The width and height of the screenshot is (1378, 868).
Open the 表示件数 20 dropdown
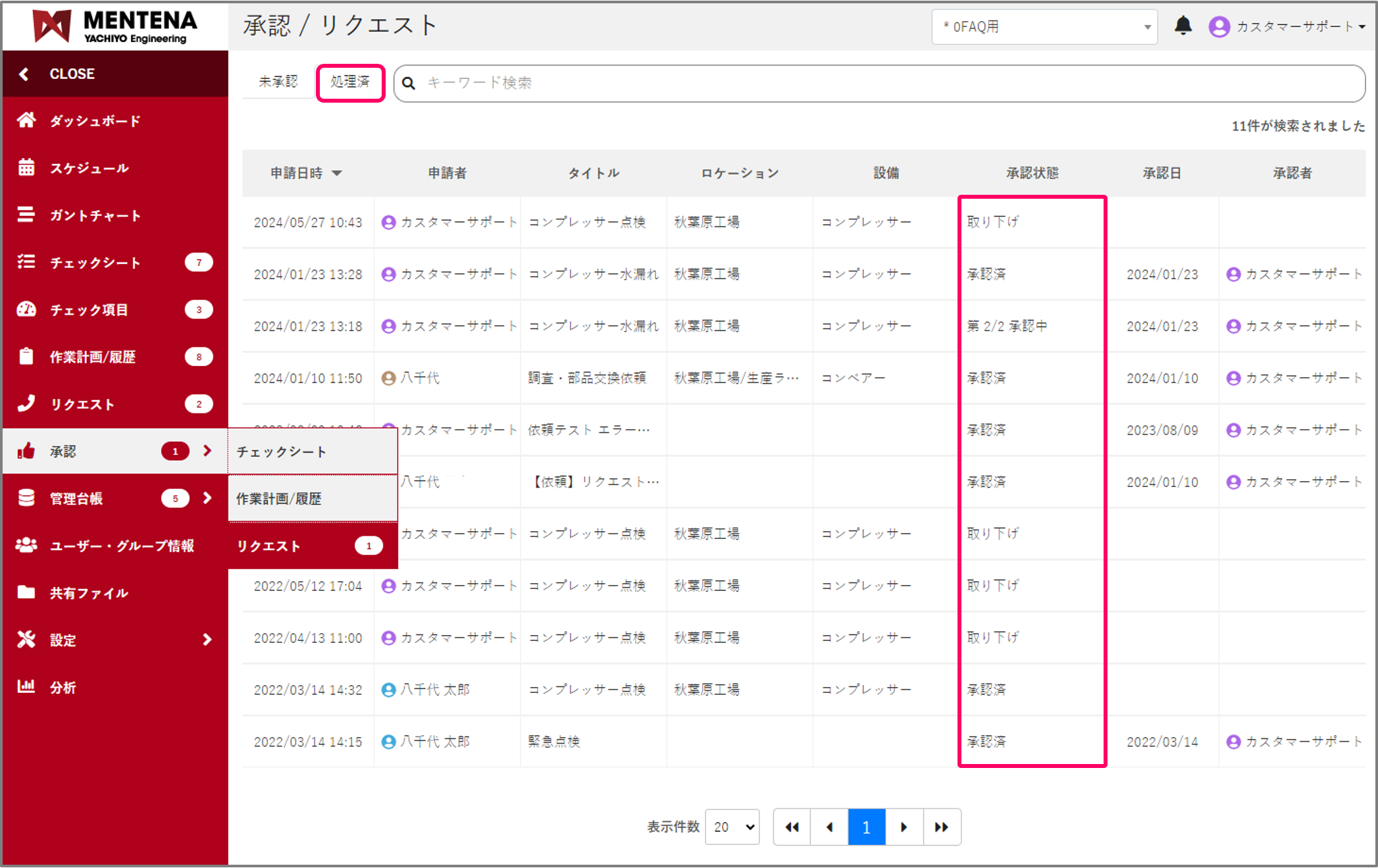coord(732,827)
